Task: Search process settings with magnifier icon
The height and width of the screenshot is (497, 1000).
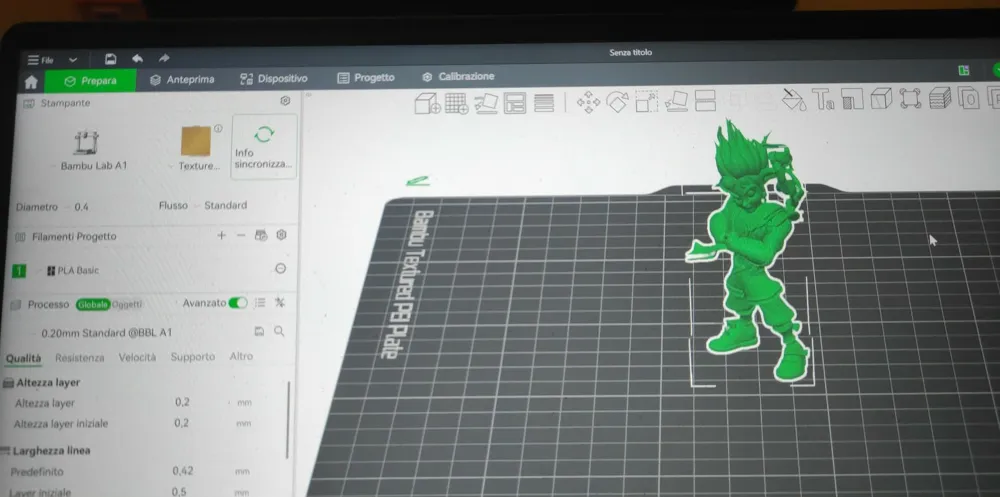Action: coord(279,331)
